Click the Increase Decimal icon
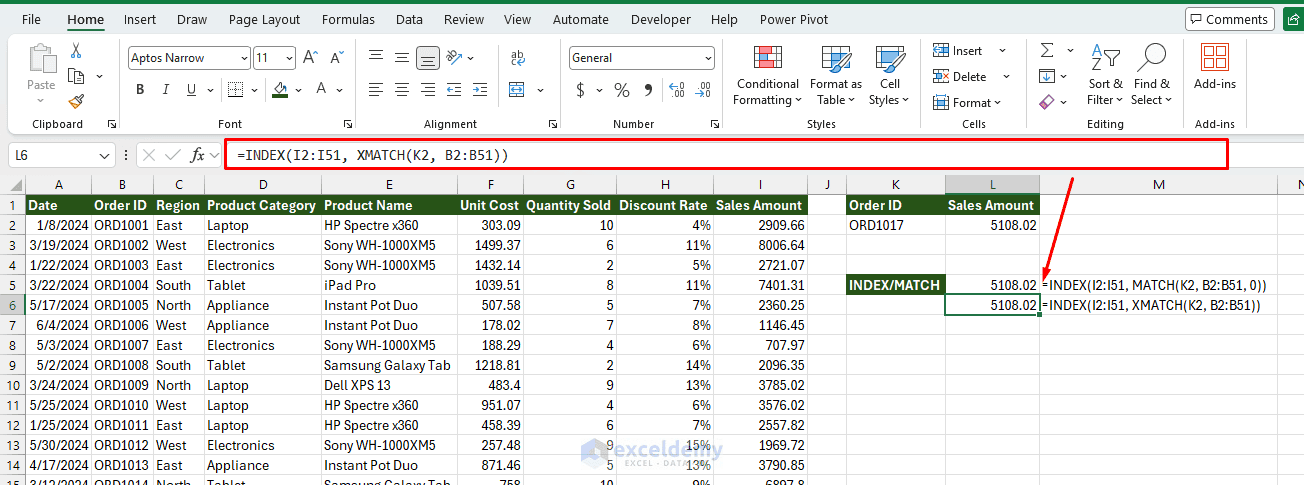 pos(676,90)
